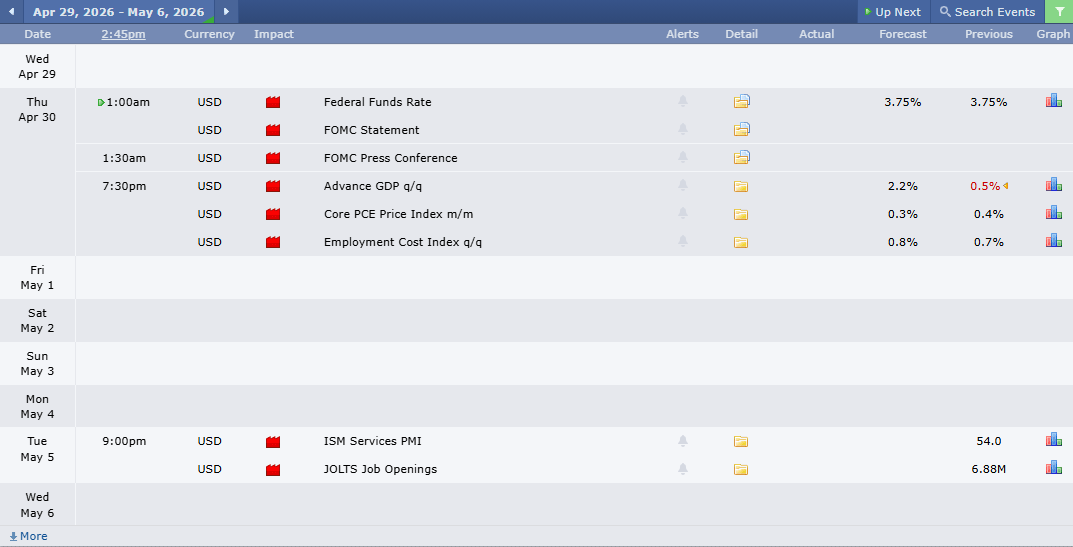Open graph for Advance GDP q/q
This screenshot has height=547, width=1073.
click(x=1053, y=185)
